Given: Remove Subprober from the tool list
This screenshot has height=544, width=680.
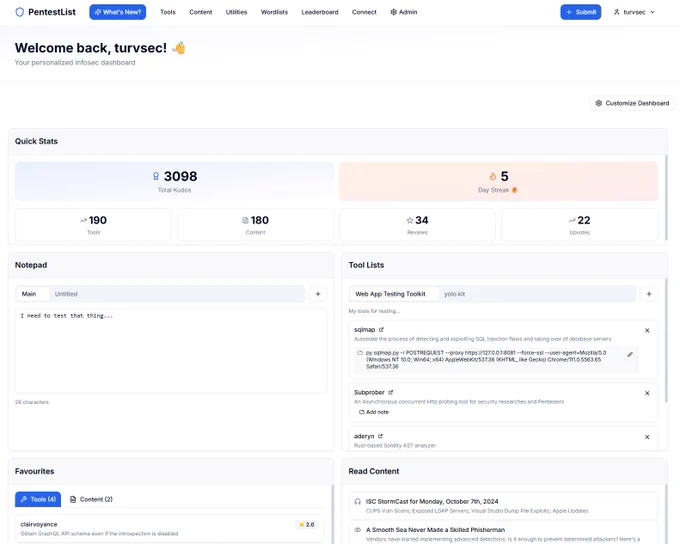Looking at the screenshot, I should coord(647,393).
